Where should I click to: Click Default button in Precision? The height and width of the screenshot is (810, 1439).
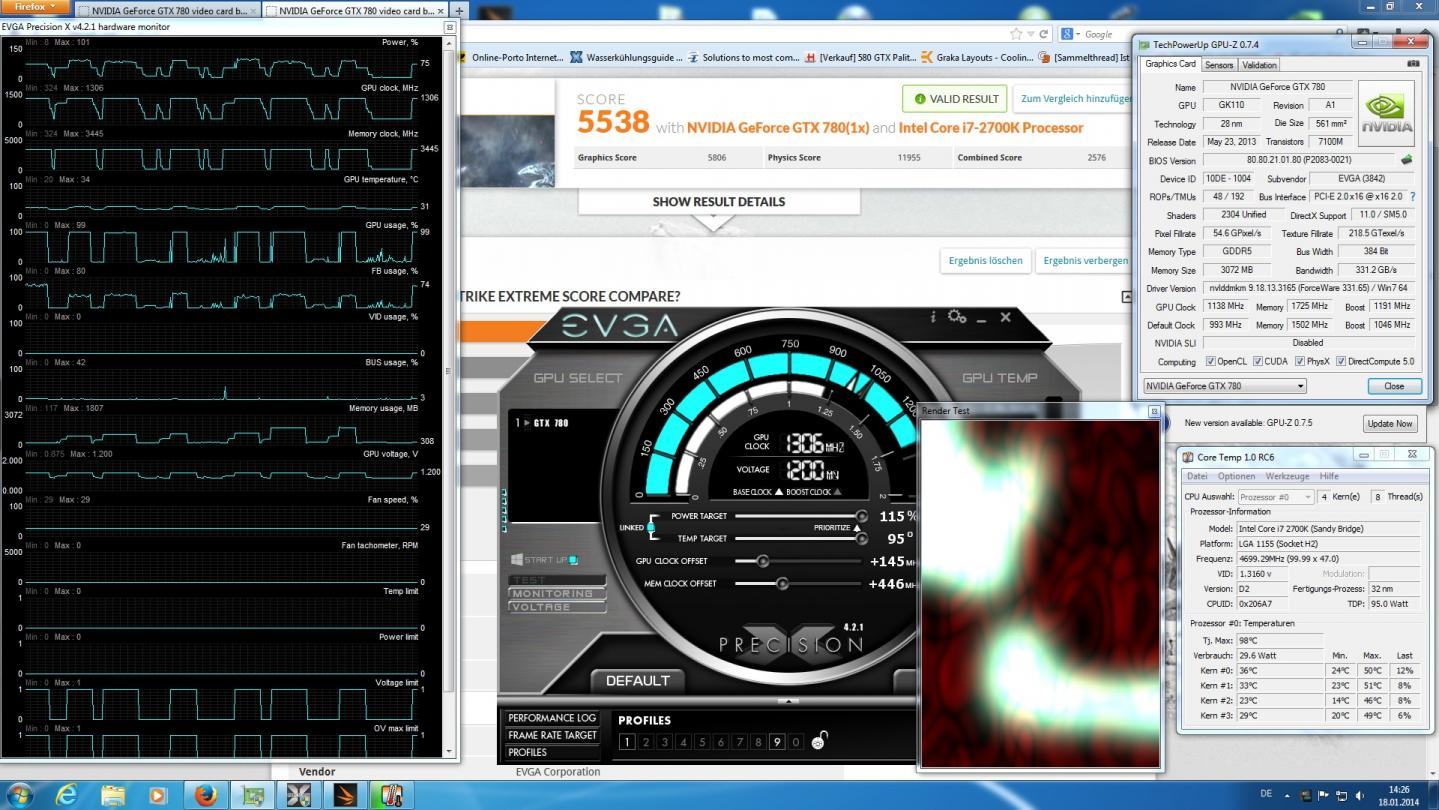637,681
